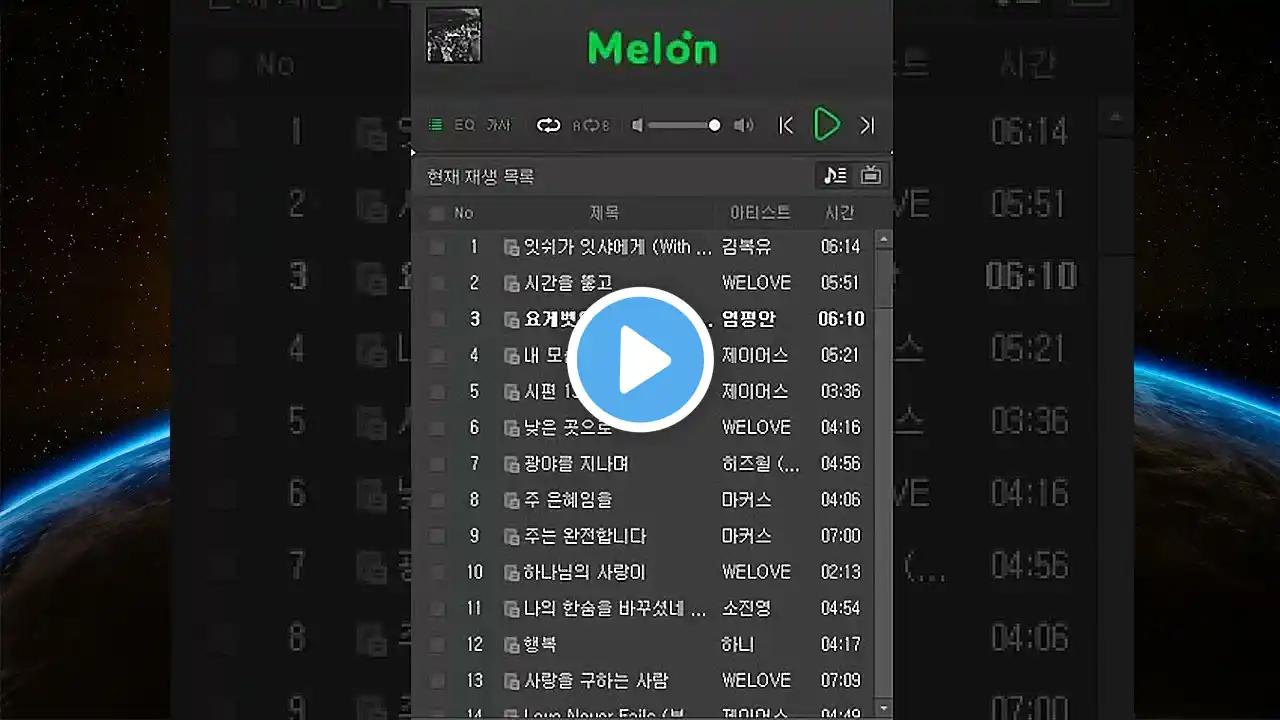Start the video with the large blue play button
The height and width of the screenshot is (720, 1280).
pyautogui.click(x=640, y=360)
